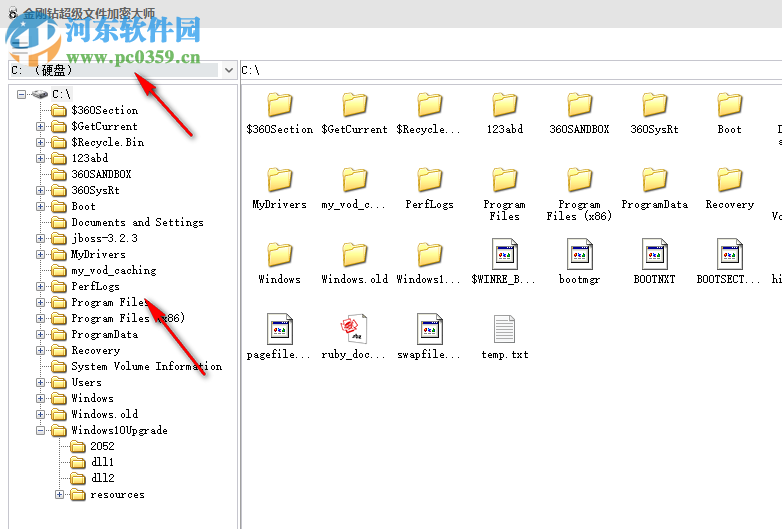Expand the Windows.old tree folder
The image size is (782, 529).
point(40,414)
